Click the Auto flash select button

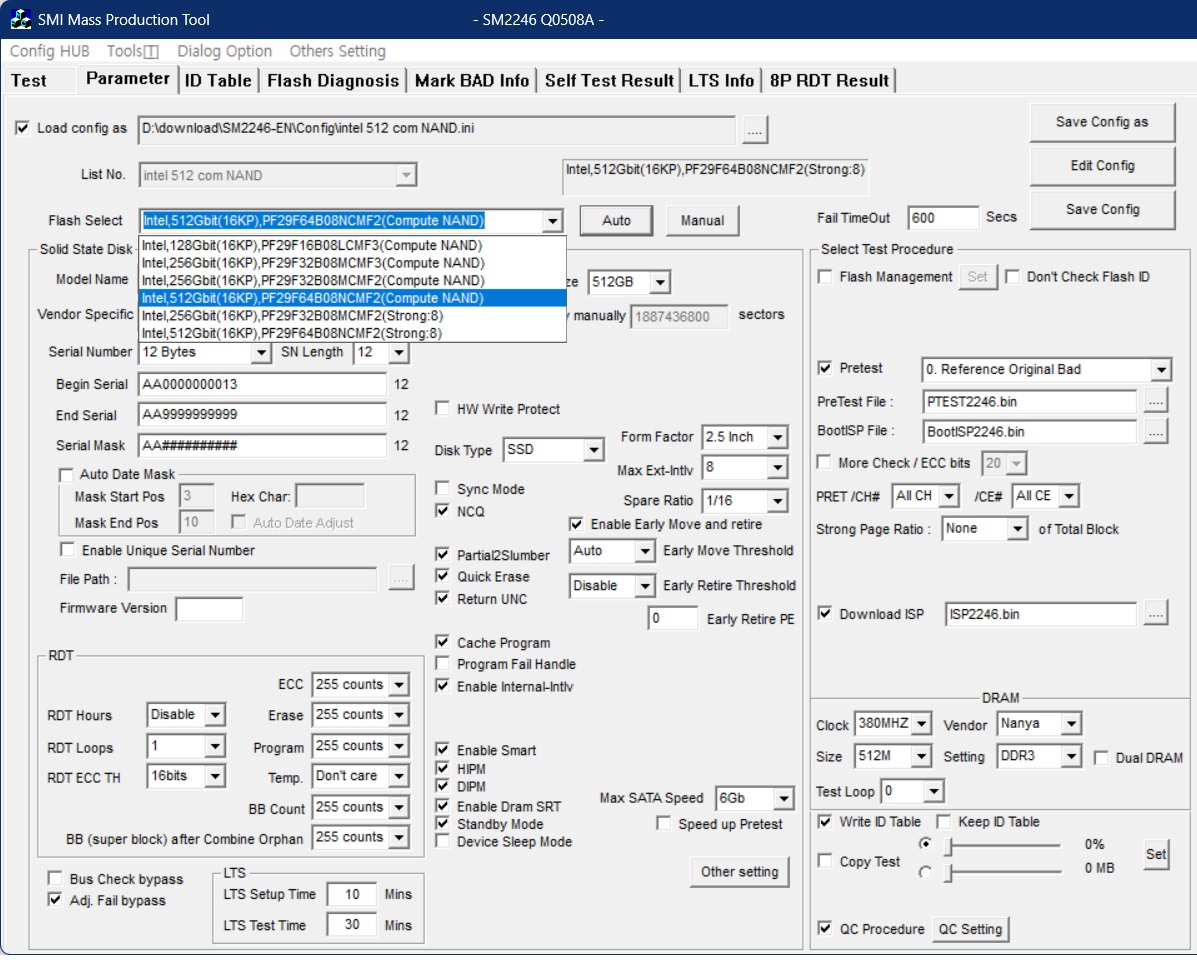[x=616, y=221]
